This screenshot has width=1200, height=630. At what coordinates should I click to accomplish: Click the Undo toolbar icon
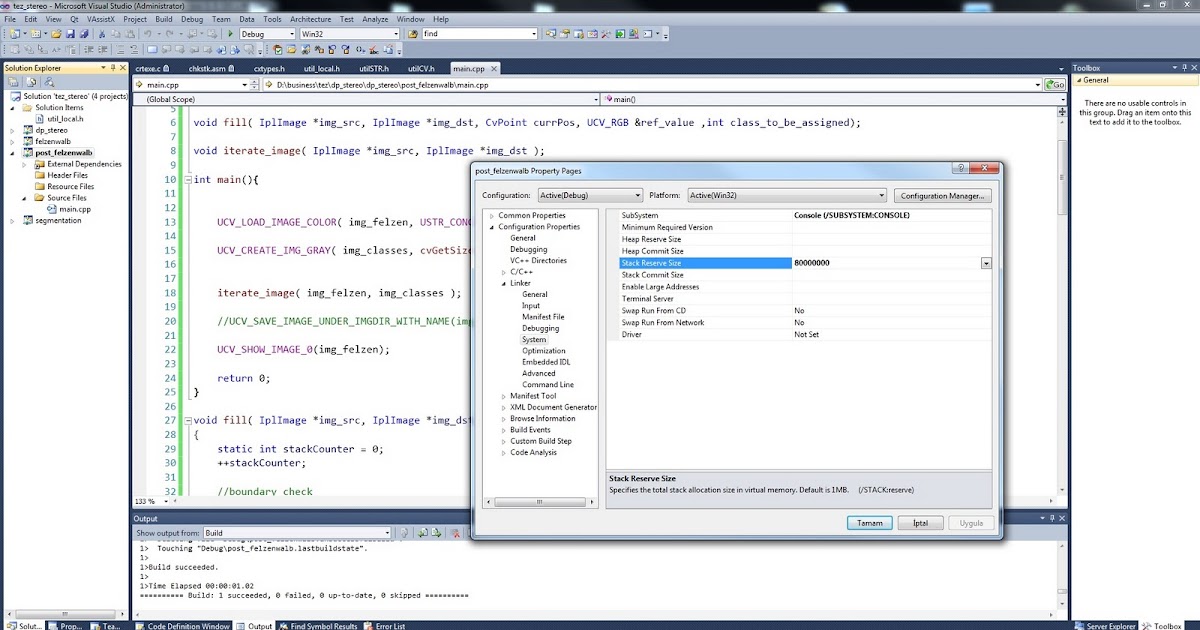(x=147, y=34)
